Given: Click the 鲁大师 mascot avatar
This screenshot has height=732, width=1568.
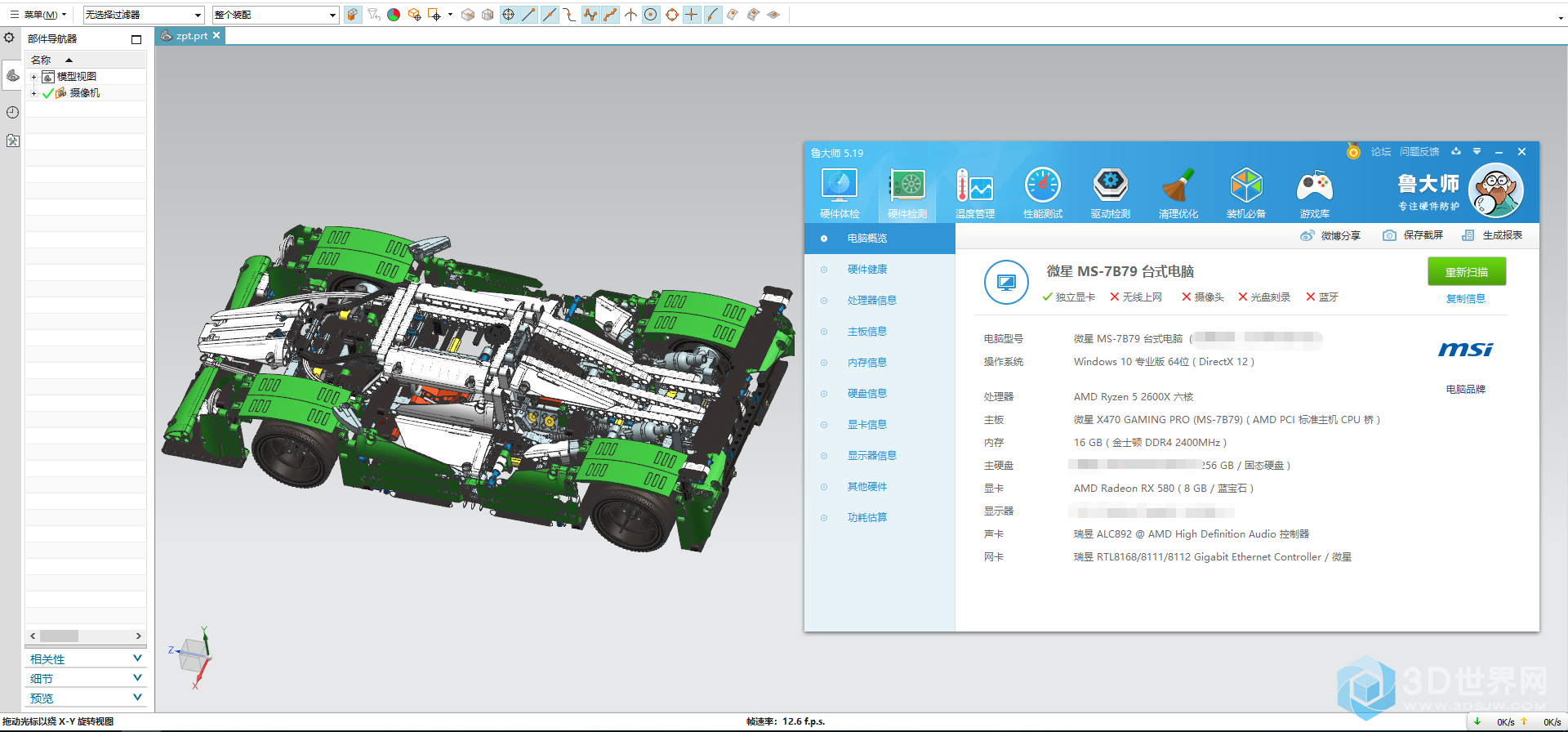Looking at the screenshot, I should (x=1496, y=190).
